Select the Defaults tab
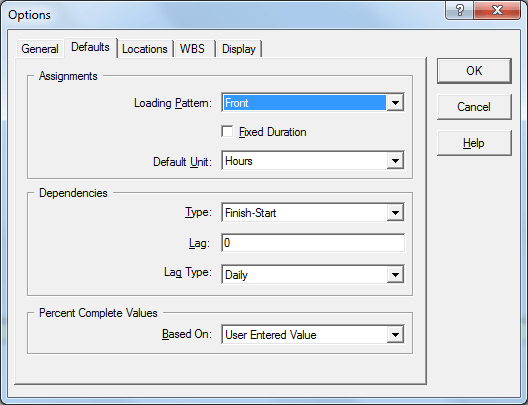Screen dimensions: 528x405 pyautogui.click(x=90, y=47)
